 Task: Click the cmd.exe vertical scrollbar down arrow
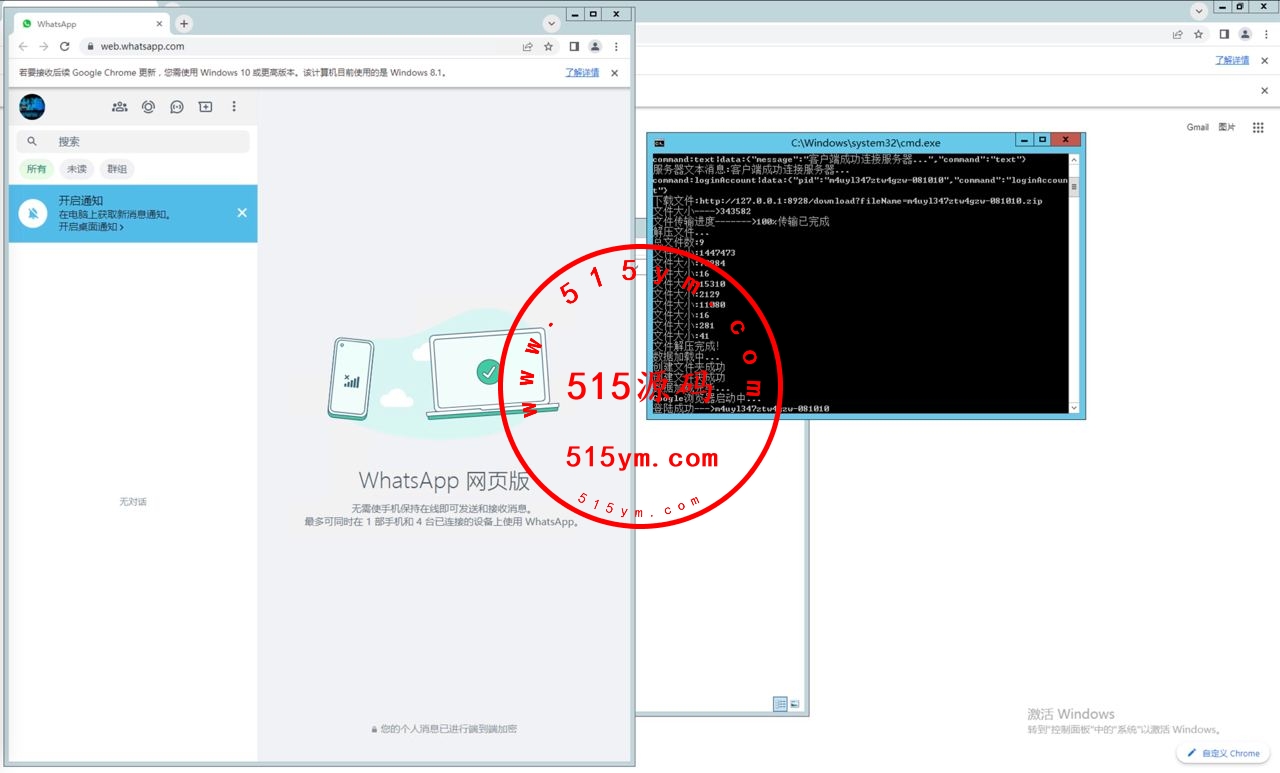tap(1074, 407)
